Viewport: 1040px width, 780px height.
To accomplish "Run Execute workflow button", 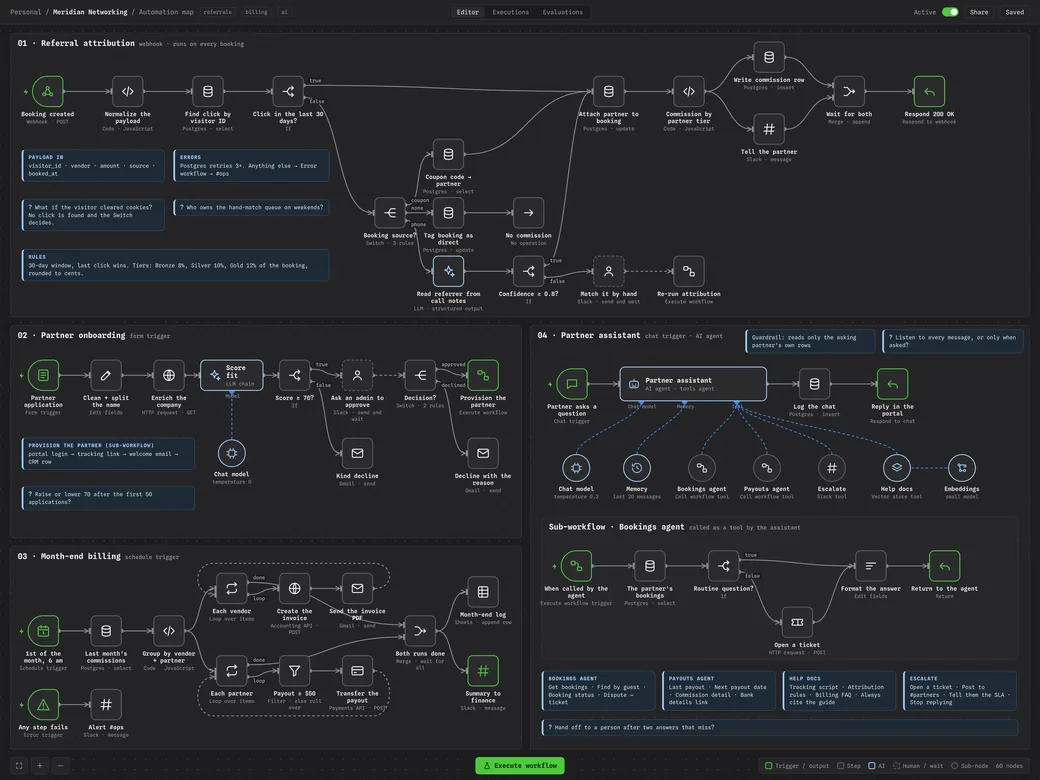I will click(x=520, y=765).
